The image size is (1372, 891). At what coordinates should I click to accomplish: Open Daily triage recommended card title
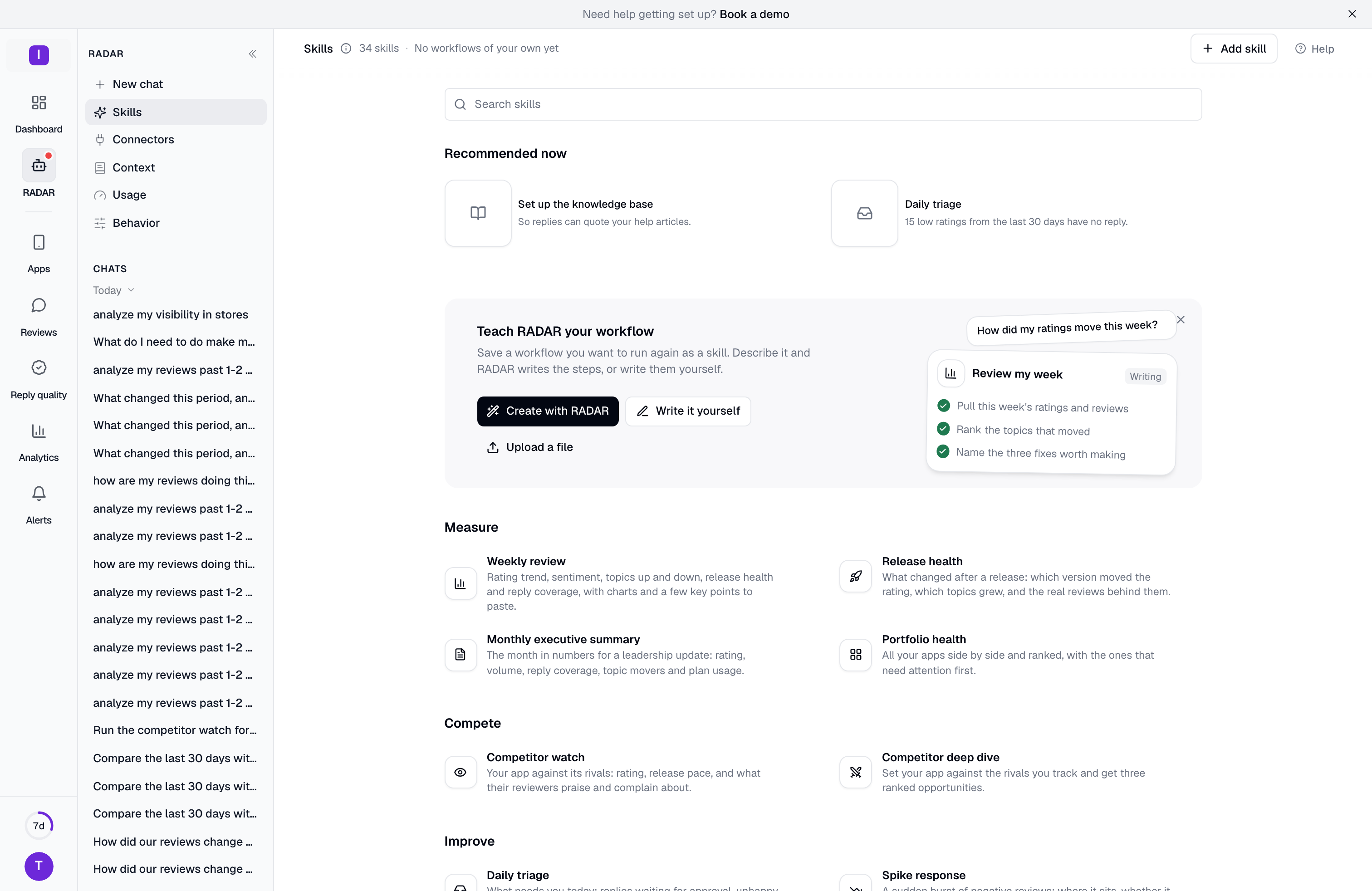(x=933, y=204)
